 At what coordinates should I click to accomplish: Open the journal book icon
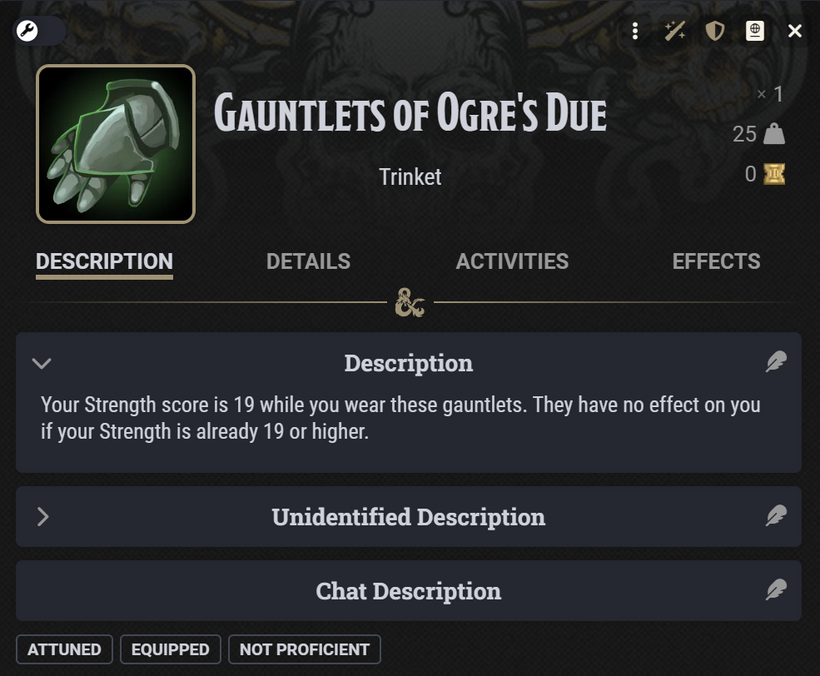[755, 31]
